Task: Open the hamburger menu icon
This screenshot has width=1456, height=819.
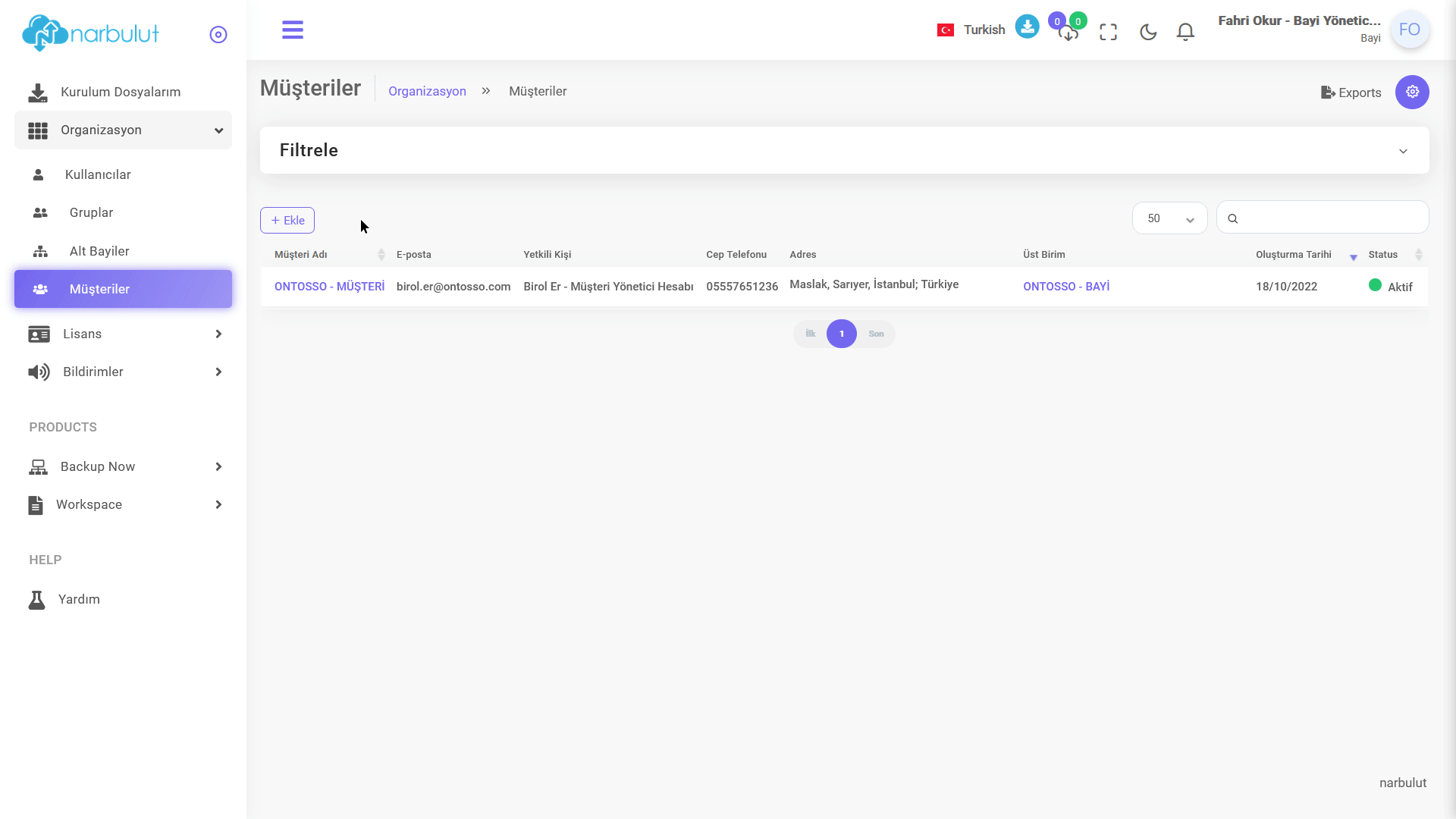Action: pyautogui.click(x=293, y=30)
